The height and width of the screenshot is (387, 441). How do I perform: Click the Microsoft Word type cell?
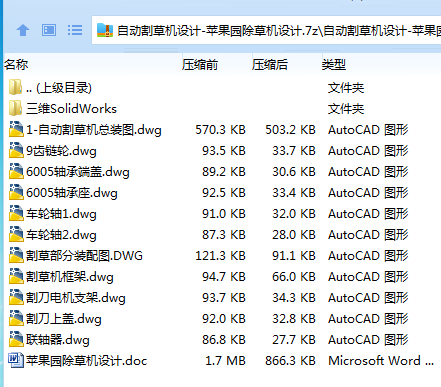tap(381, 361)
